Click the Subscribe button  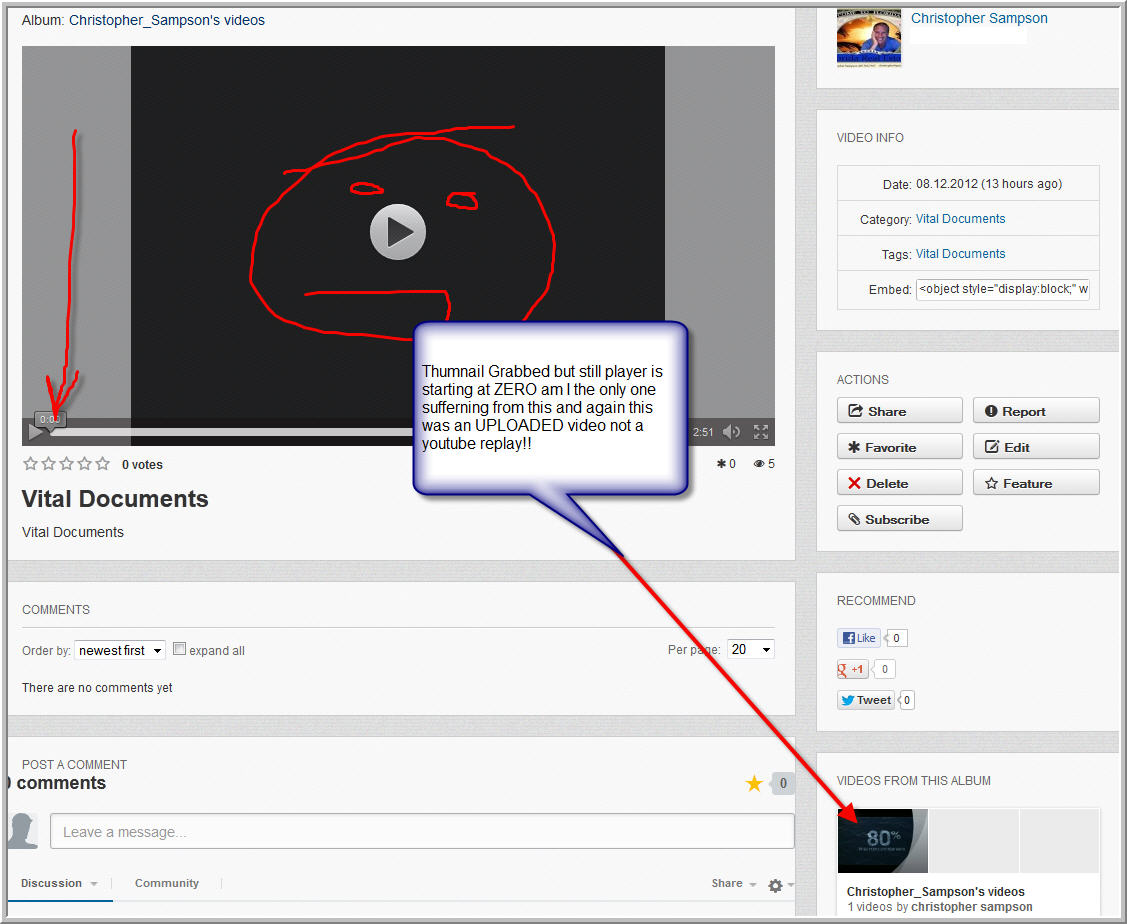click(x=899, y=519)
